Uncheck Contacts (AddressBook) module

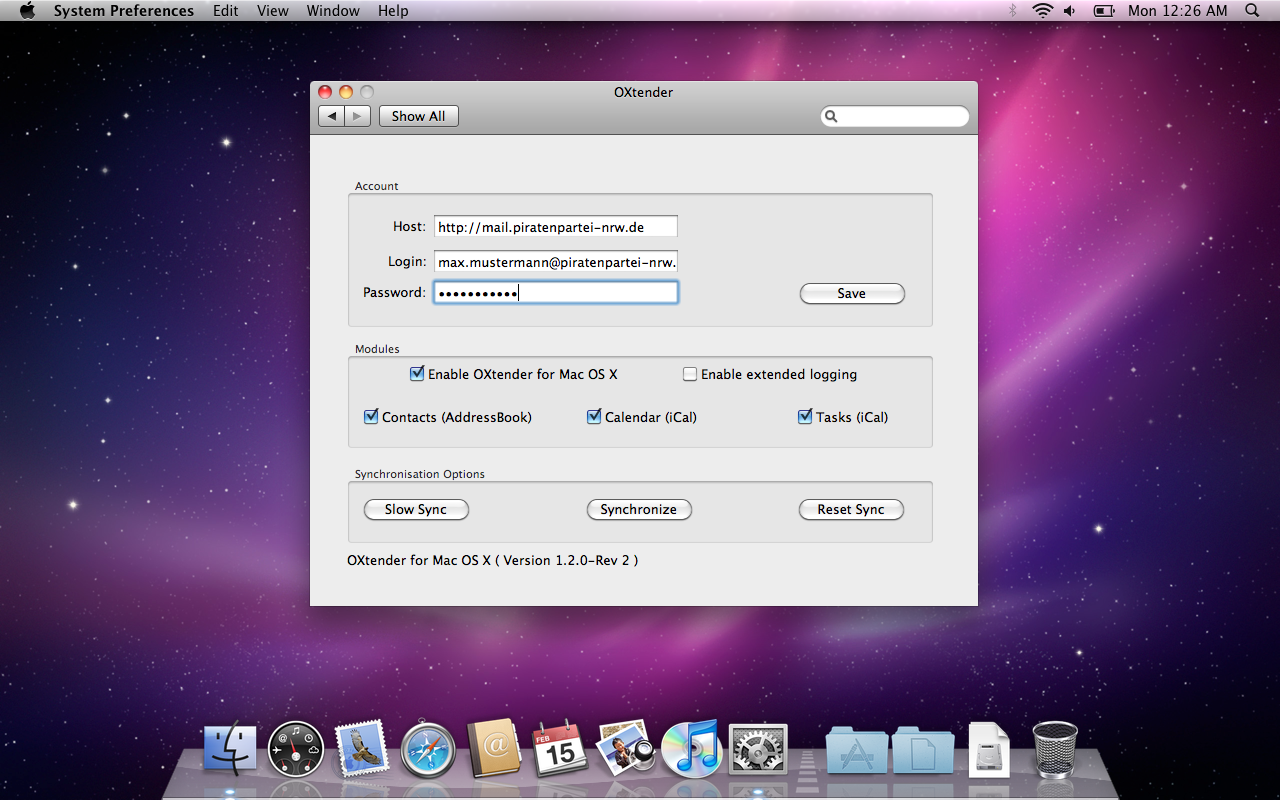pos(371,417)
